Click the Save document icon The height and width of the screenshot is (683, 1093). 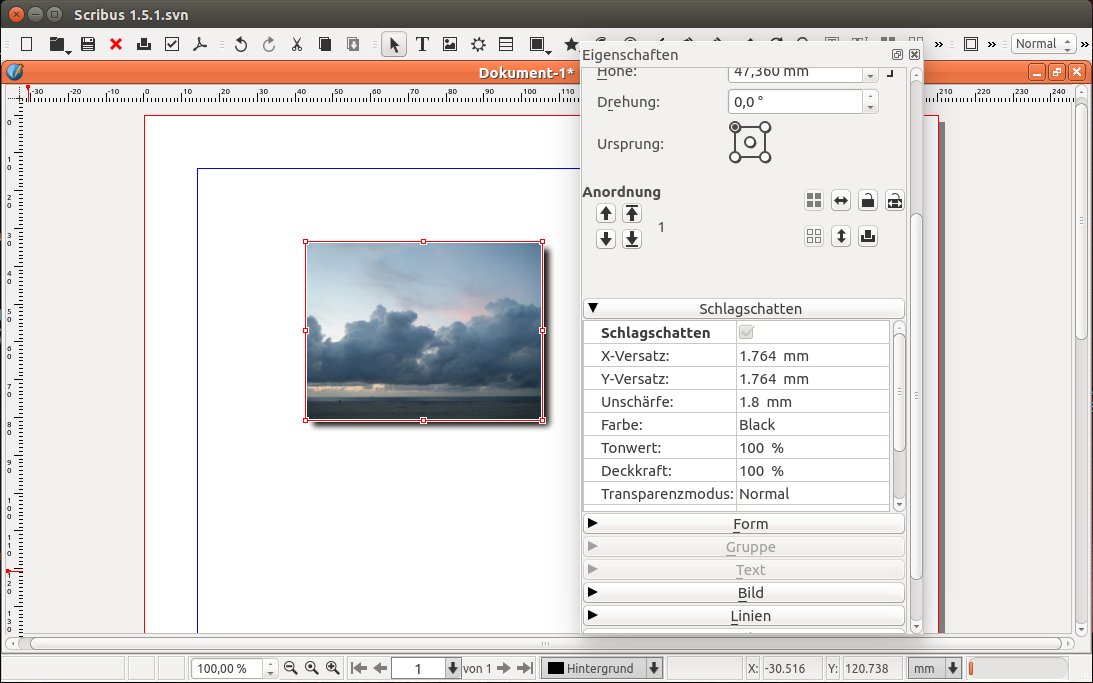tap(88, 44)
